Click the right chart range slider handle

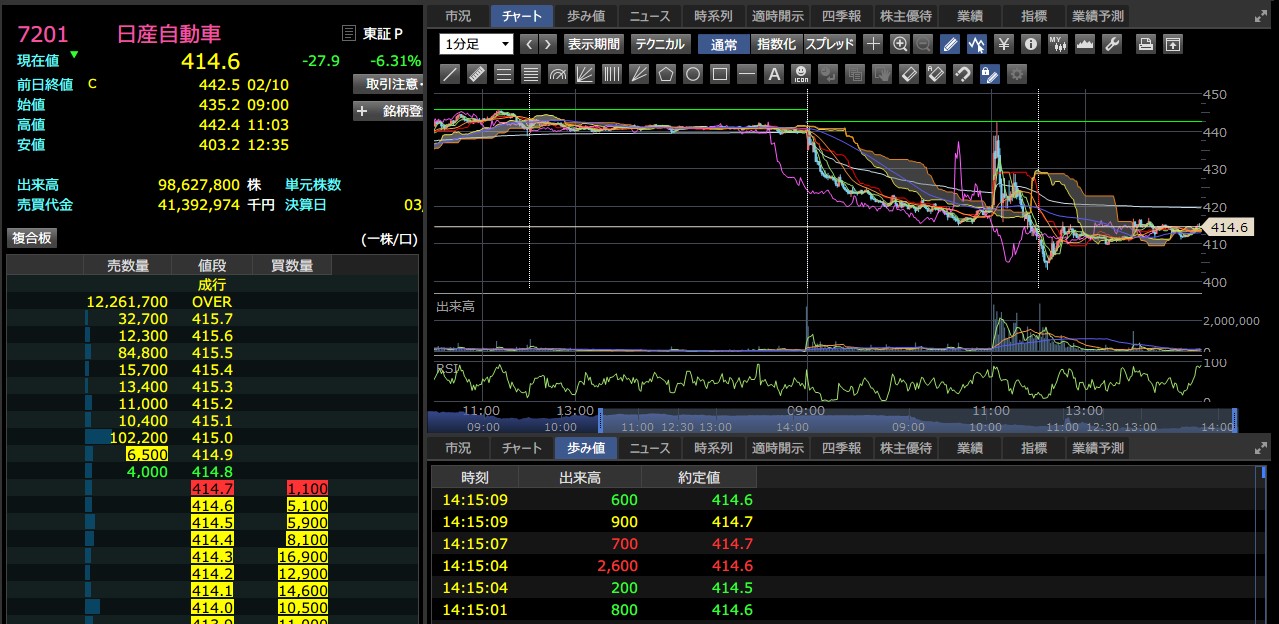click(1234, 420)
